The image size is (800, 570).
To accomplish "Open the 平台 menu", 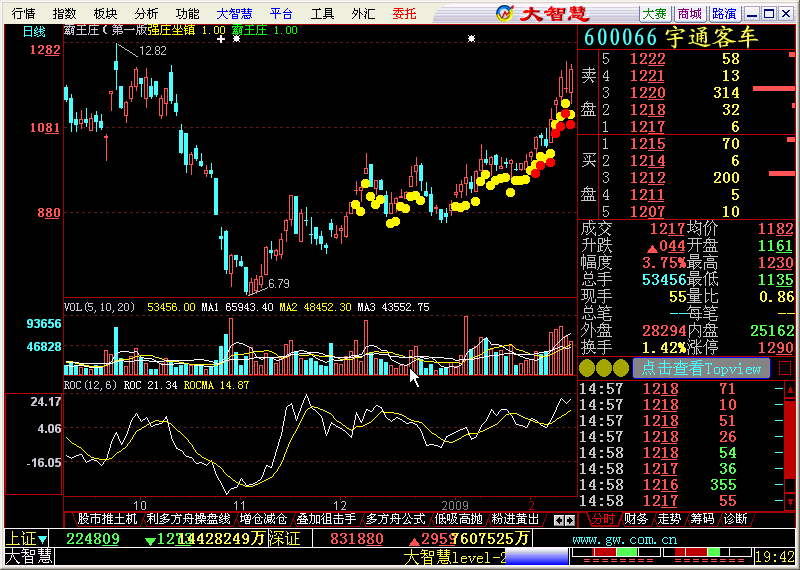I will 282,13.
